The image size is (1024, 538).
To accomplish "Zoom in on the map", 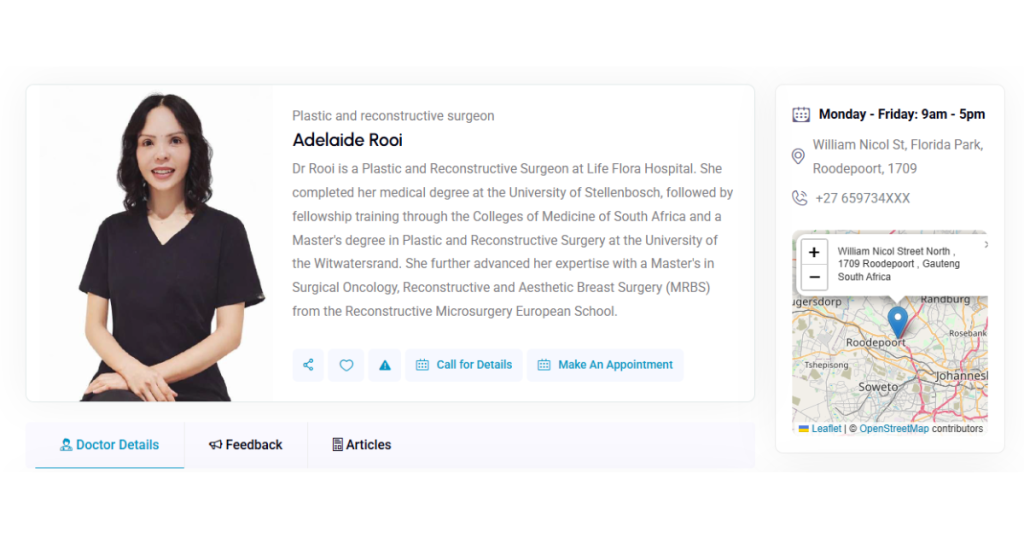I will (x=814, y=252).
